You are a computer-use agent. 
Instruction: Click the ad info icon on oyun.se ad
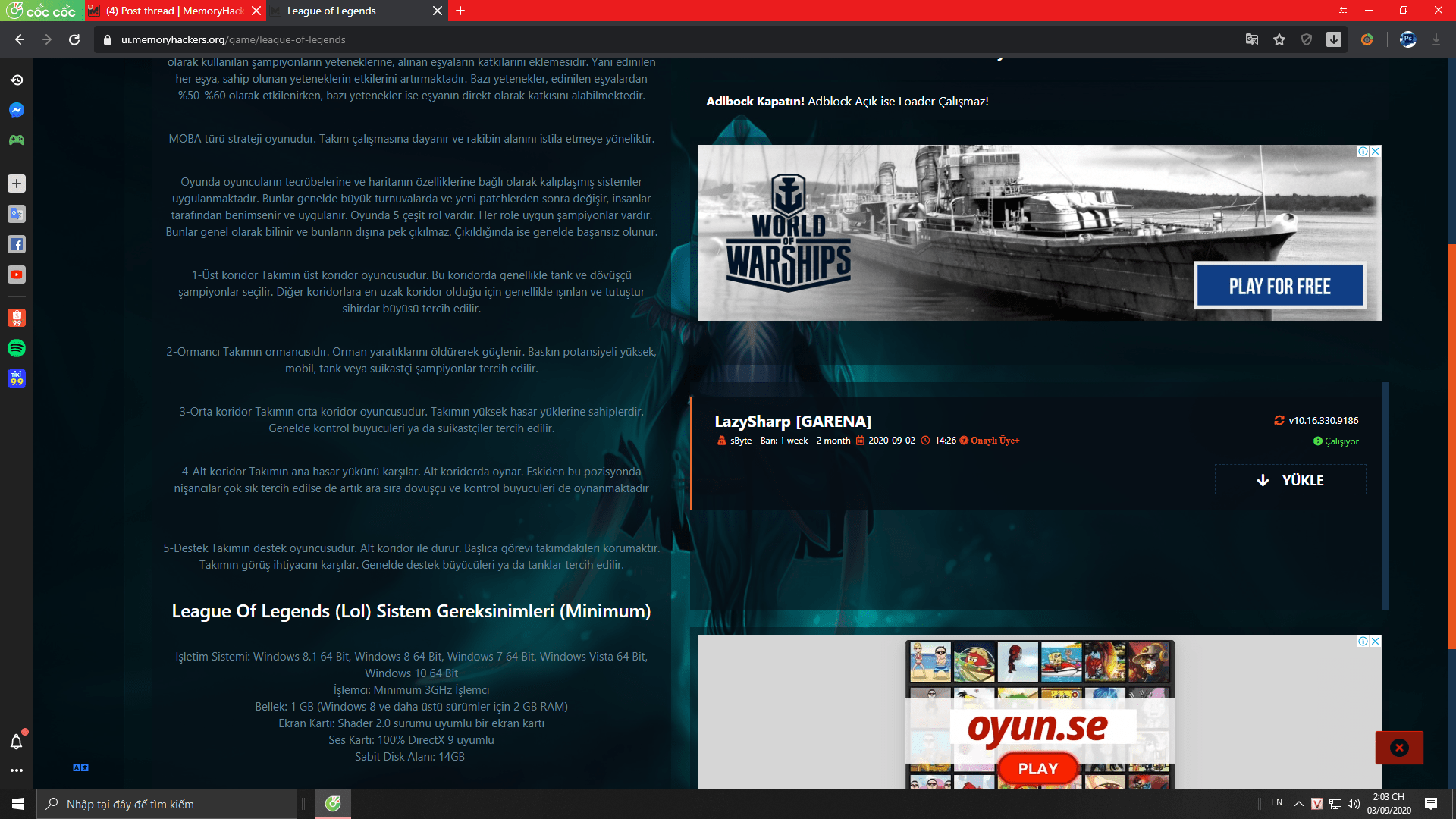(x=1363, y=642)
